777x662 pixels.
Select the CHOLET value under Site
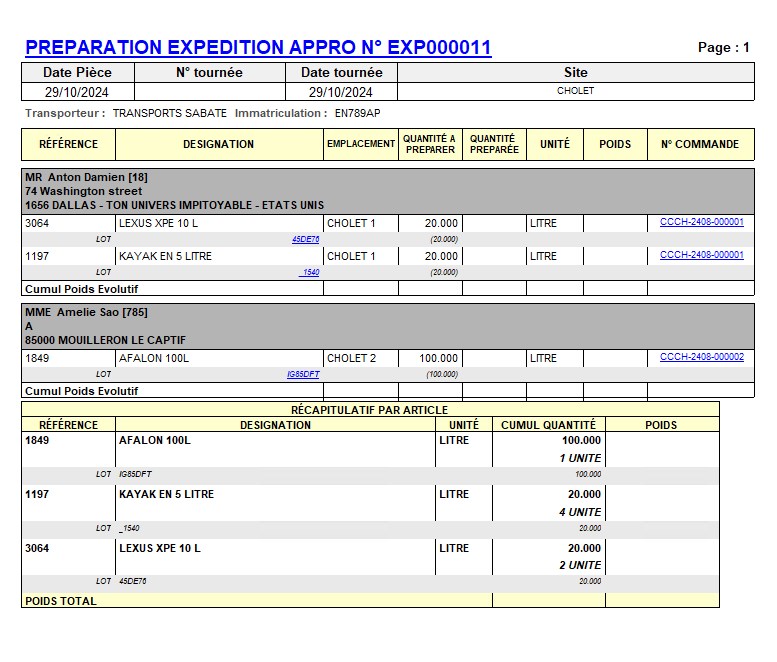click(x=575, y=91)
